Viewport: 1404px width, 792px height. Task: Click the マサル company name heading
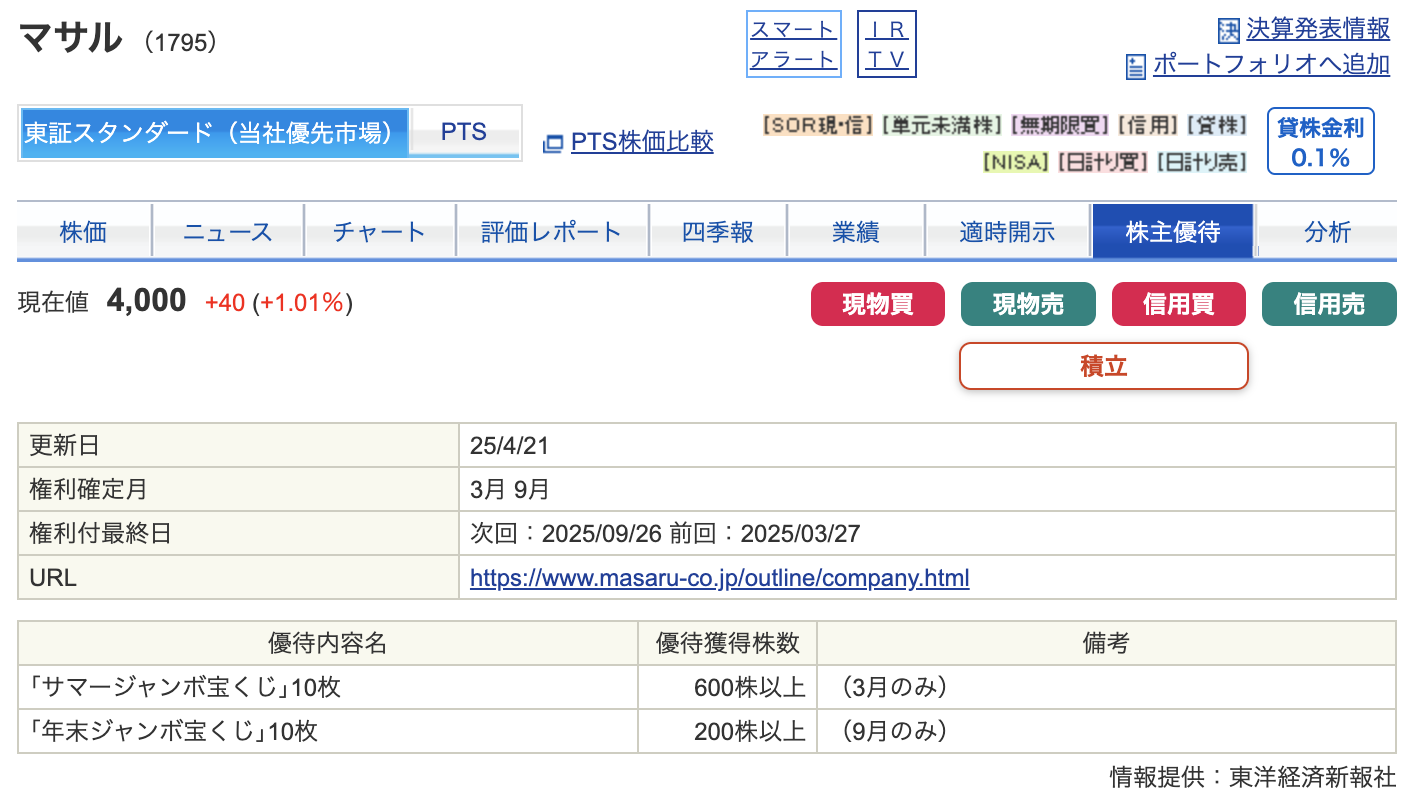click(x=70, y=40)
